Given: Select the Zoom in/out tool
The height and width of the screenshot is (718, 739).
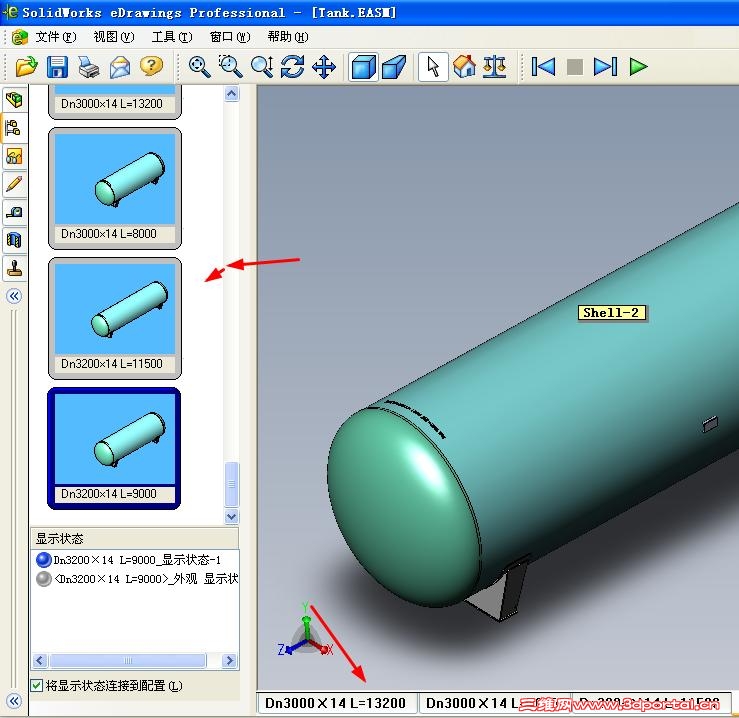Looking at the screenshot, I should [x=262, y=66].
